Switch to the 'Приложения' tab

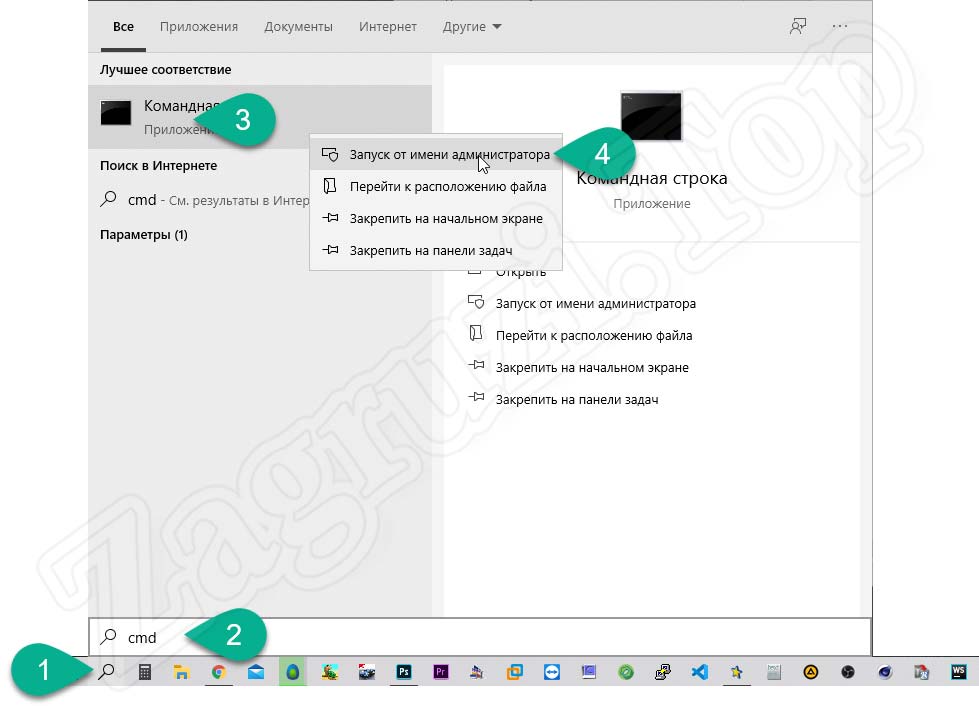[x=198, y=27]
